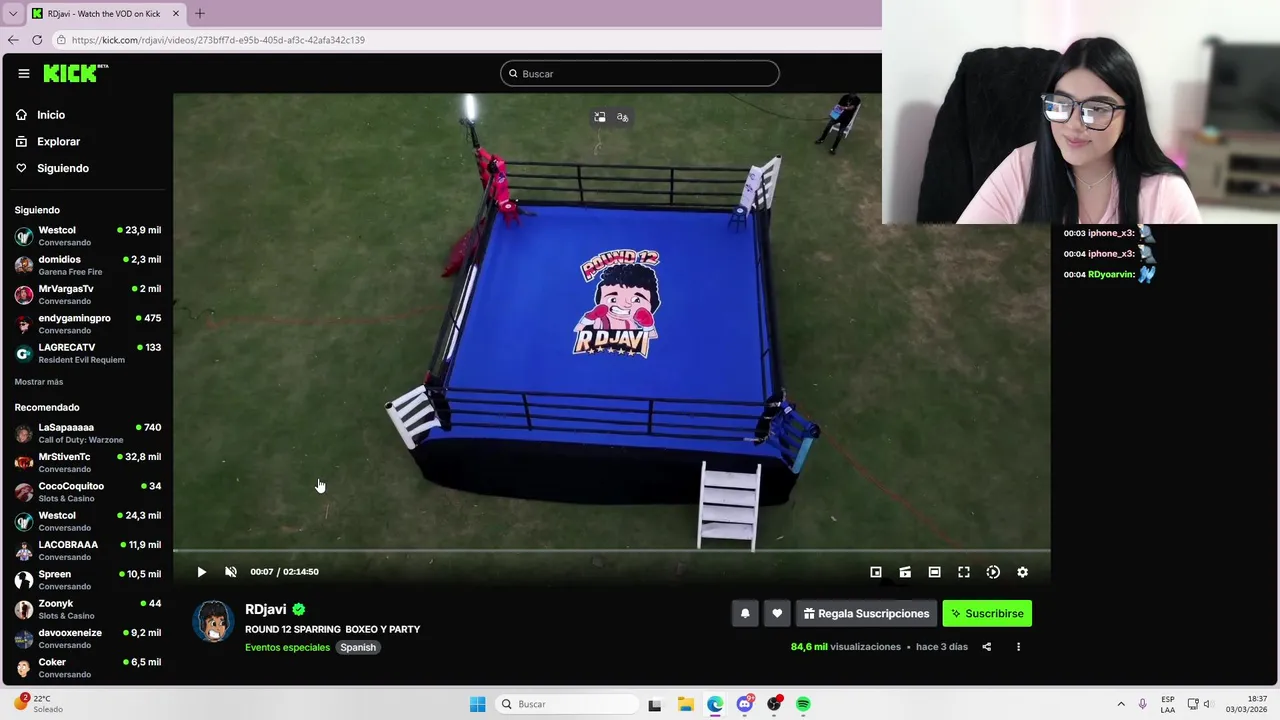Open LACOBRAAA recommended channel
This screenshot has width=1280, height=720.
[87, 550]
